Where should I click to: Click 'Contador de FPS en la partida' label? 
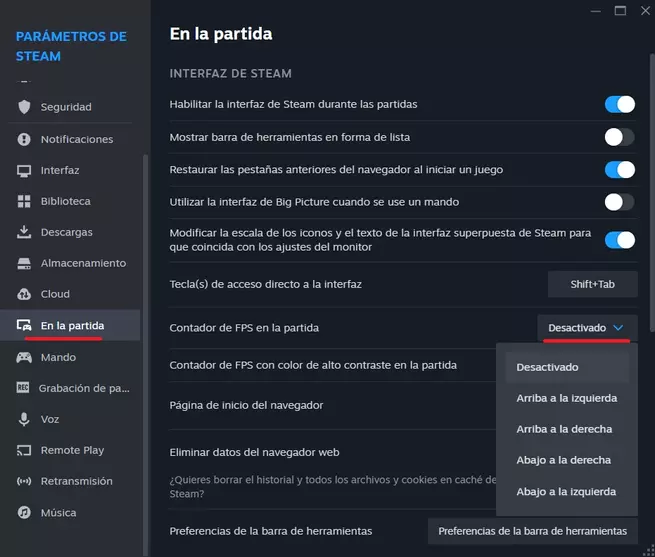click(x=244, y=328)
